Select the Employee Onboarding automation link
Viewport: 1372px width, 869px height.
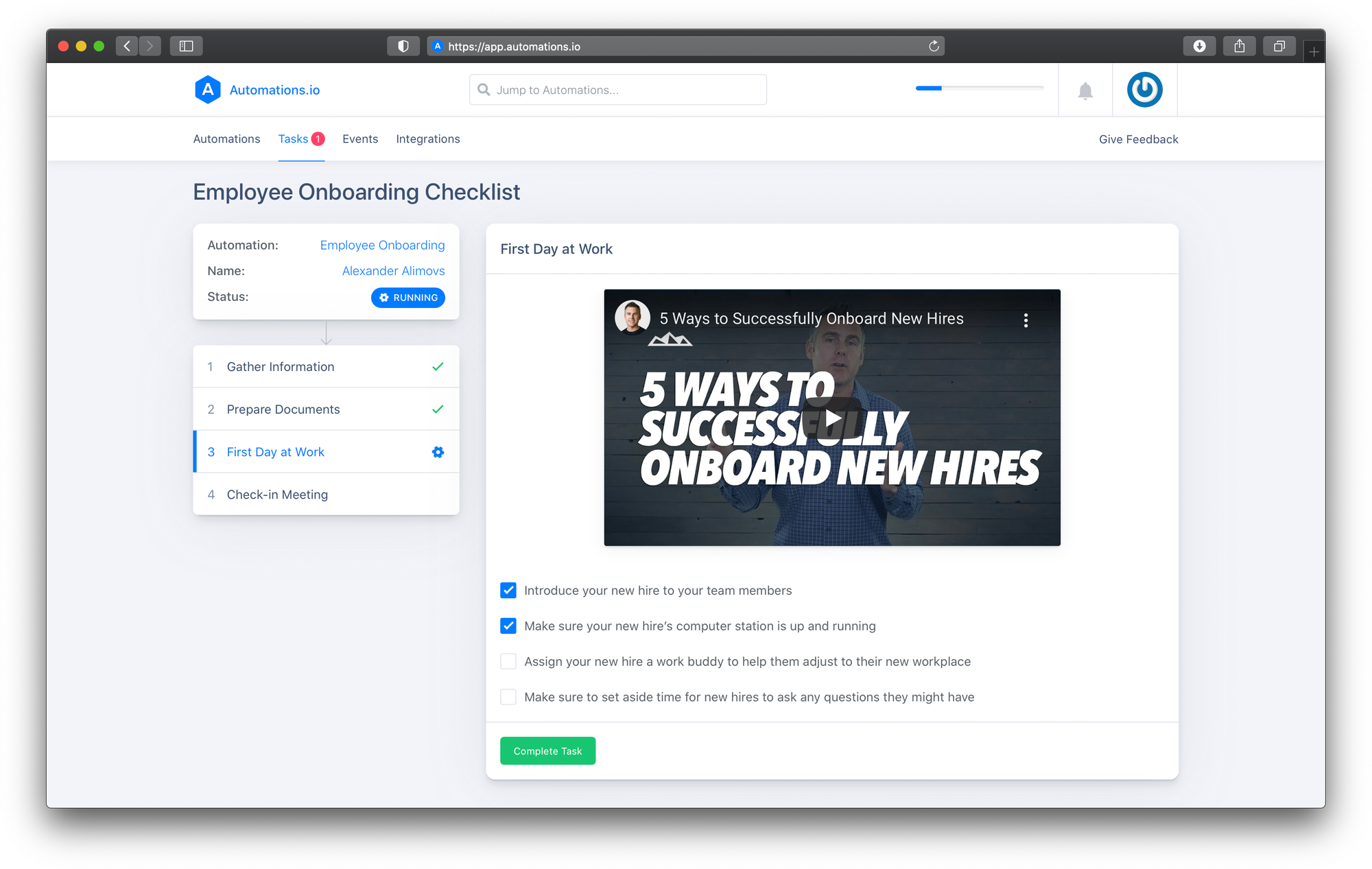coord(382,244)
